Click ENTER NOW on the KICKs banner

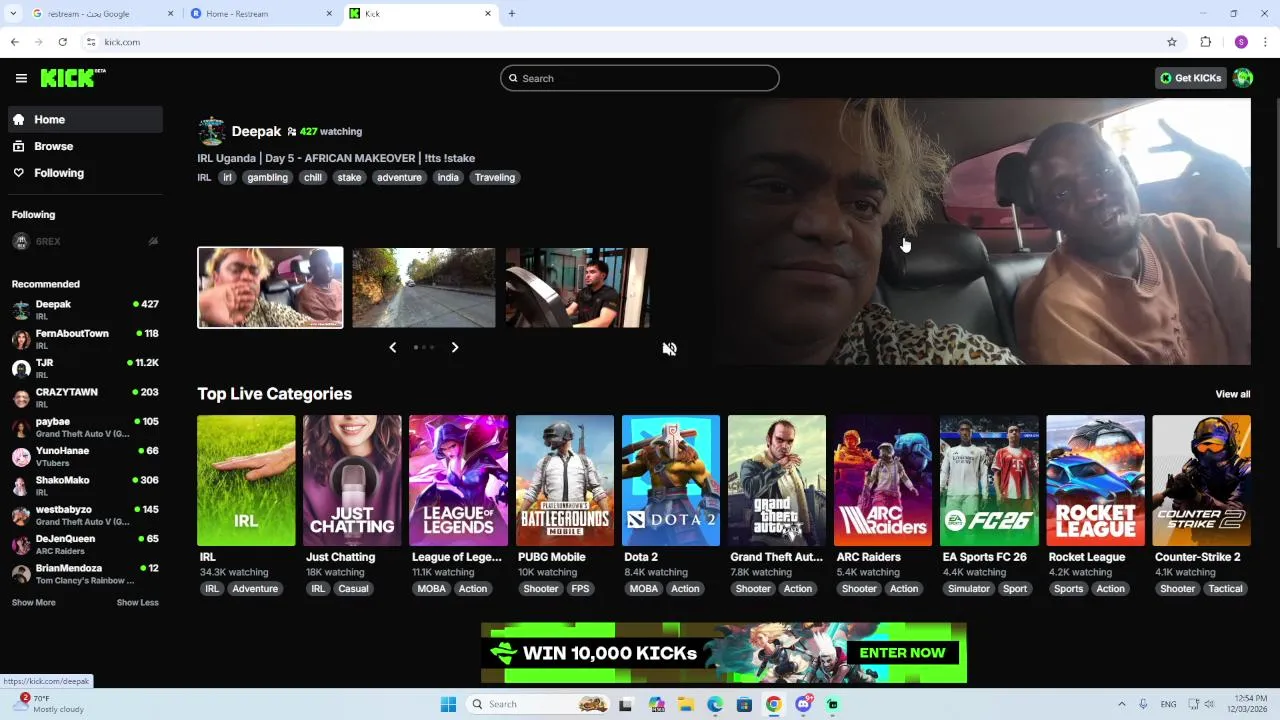click(x=902, y=653)
